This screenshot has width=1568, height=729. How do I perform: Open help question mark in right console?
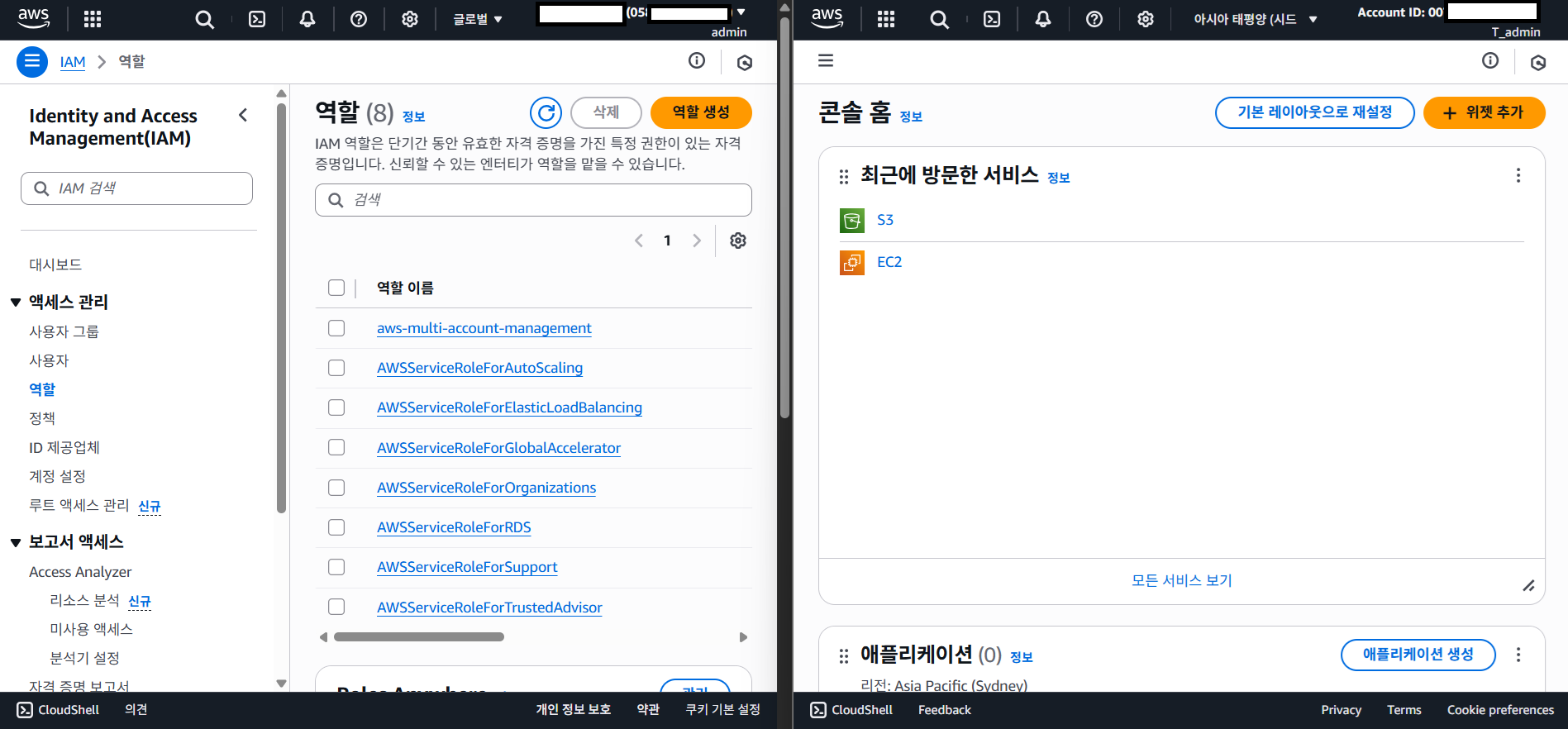tap(1094, 19)
